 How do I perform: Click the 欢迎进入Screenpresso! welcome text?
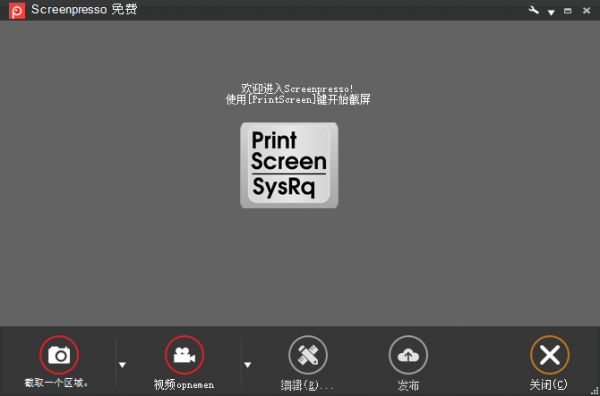point(298,89)
